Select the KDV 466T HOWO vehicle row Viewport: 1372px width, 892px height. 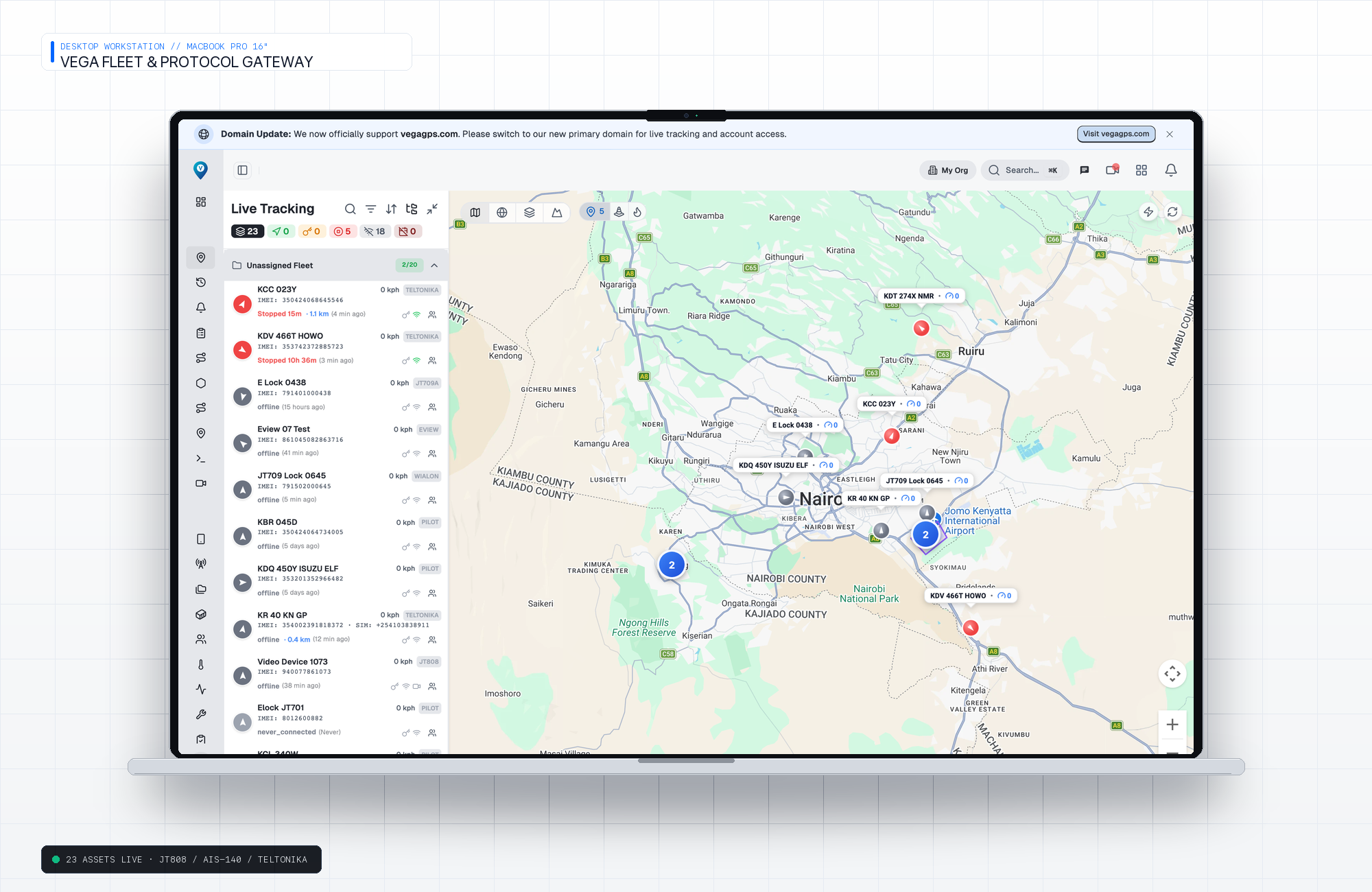[x=336, y=348]
